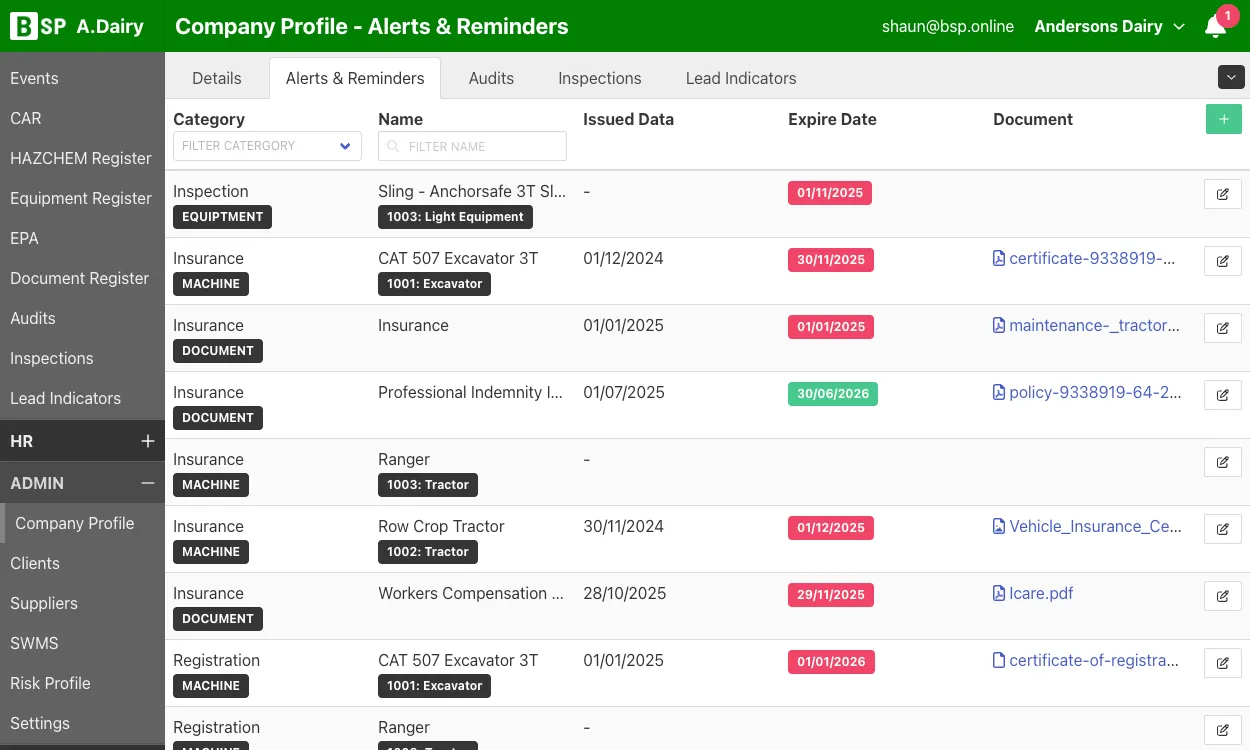Edit the Workers Compensation row
Screen dimensions: 1250x750
point(1223,596)
